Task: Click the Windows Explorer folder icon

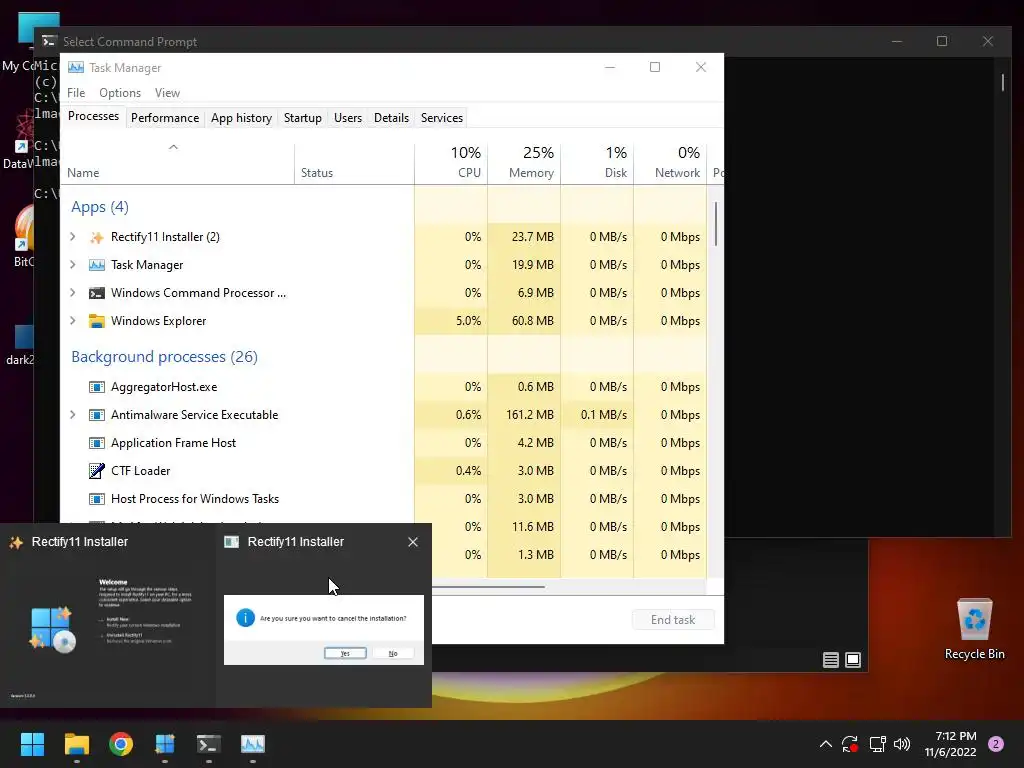Action: click(x=97, y=321)
